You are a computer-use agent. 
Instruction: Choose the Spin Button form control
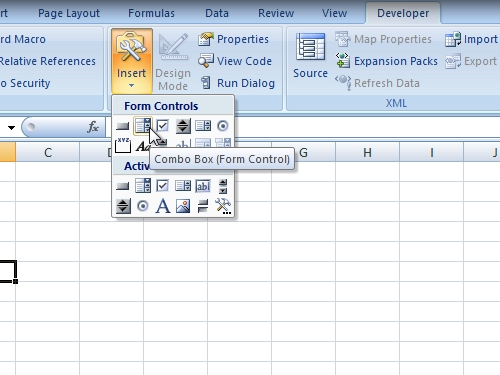(183, 126)
